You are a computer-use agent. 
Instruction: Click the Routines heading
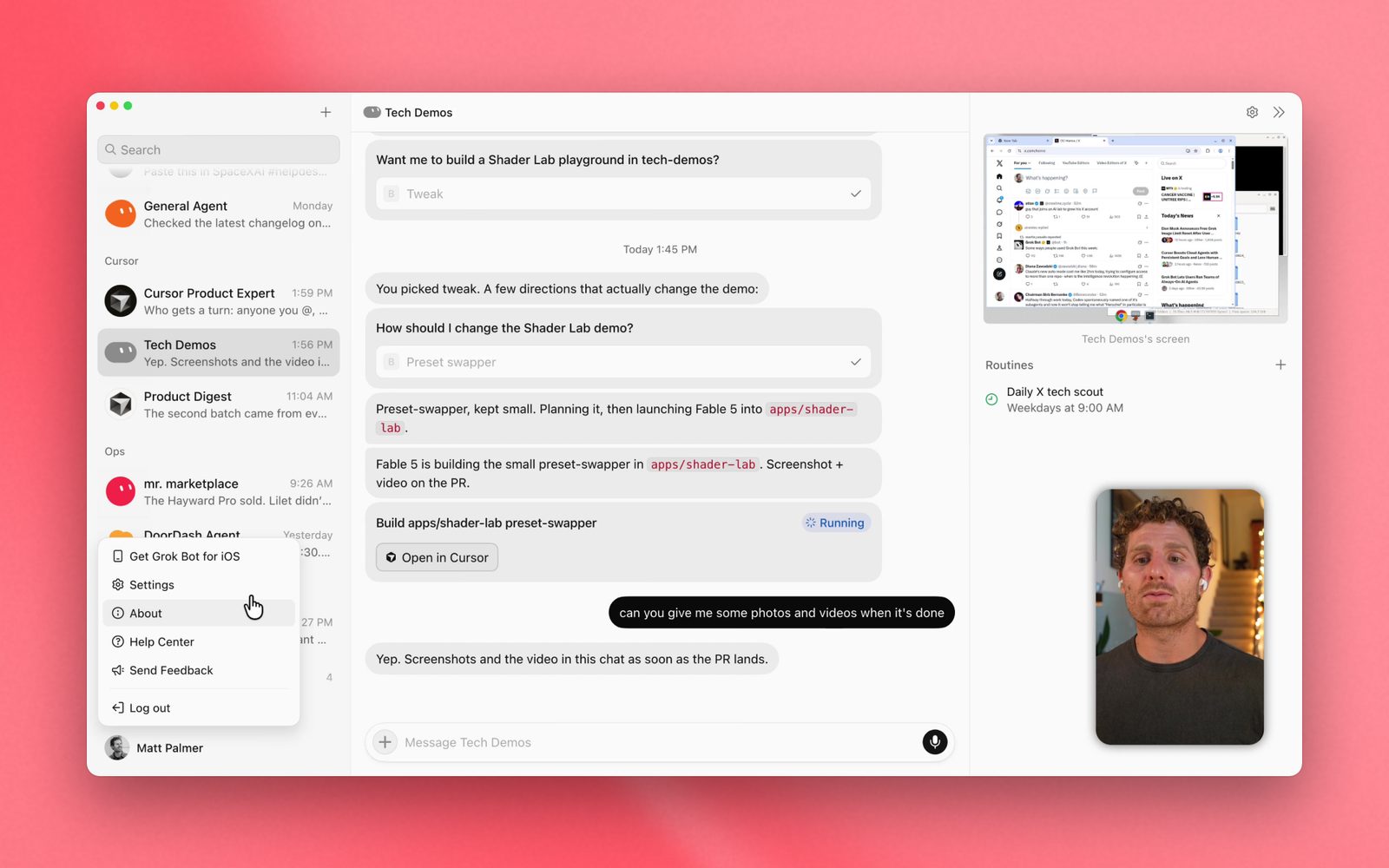pos(1009,365)
